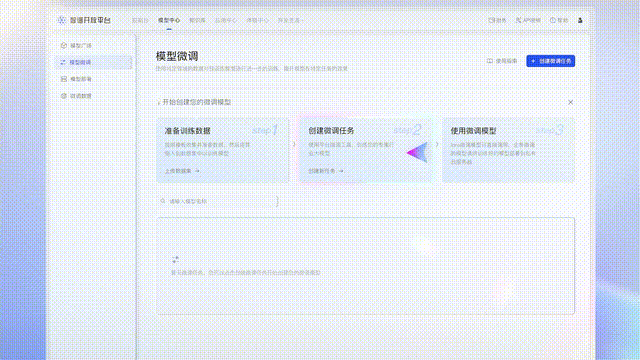The height and width of the screenshot is (360, 640).
Task: Click the blue 创建微调任务 button
Action: [x=550, y=61]
